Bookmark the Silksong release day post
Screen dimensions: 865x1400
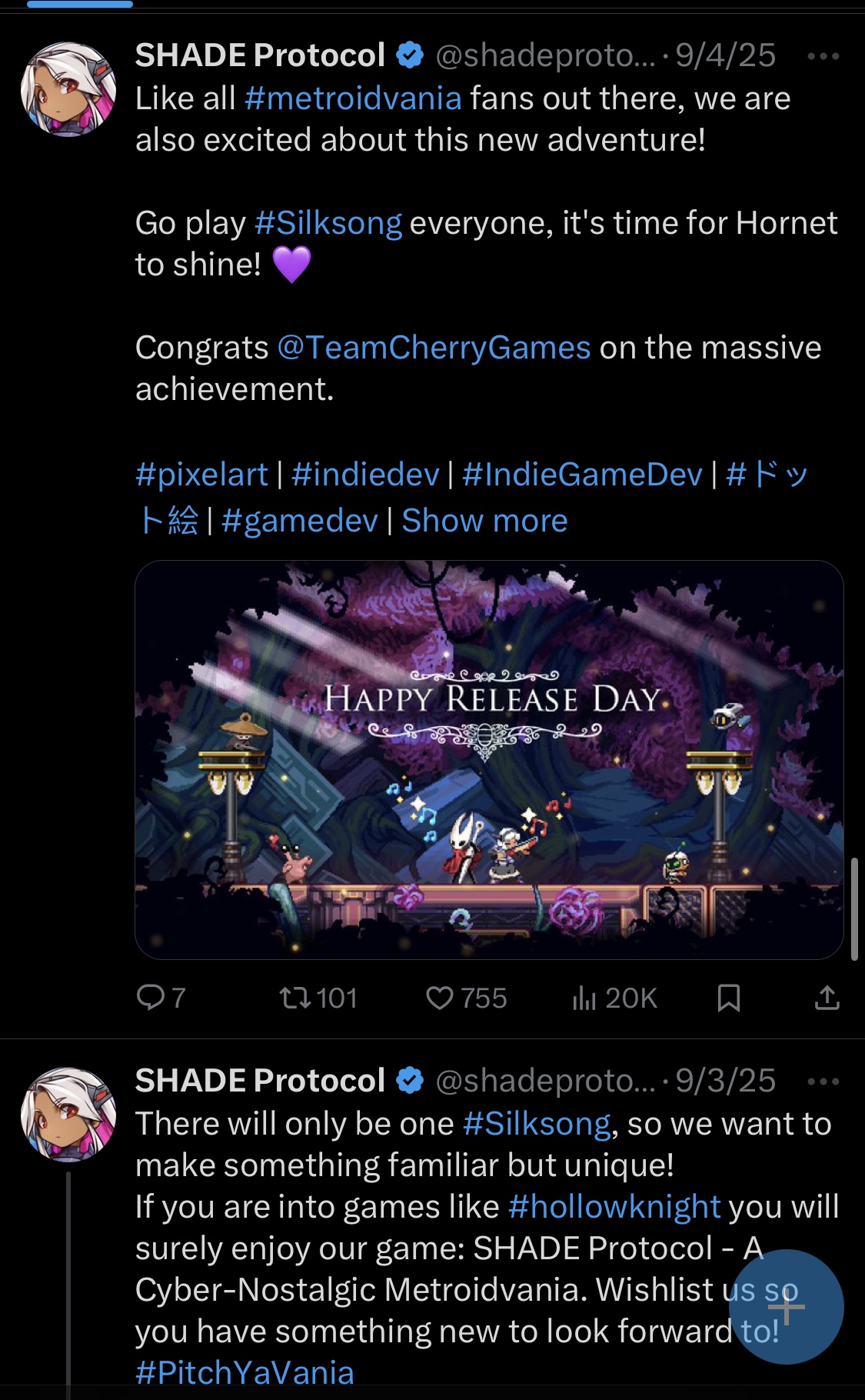coord(728,998)
